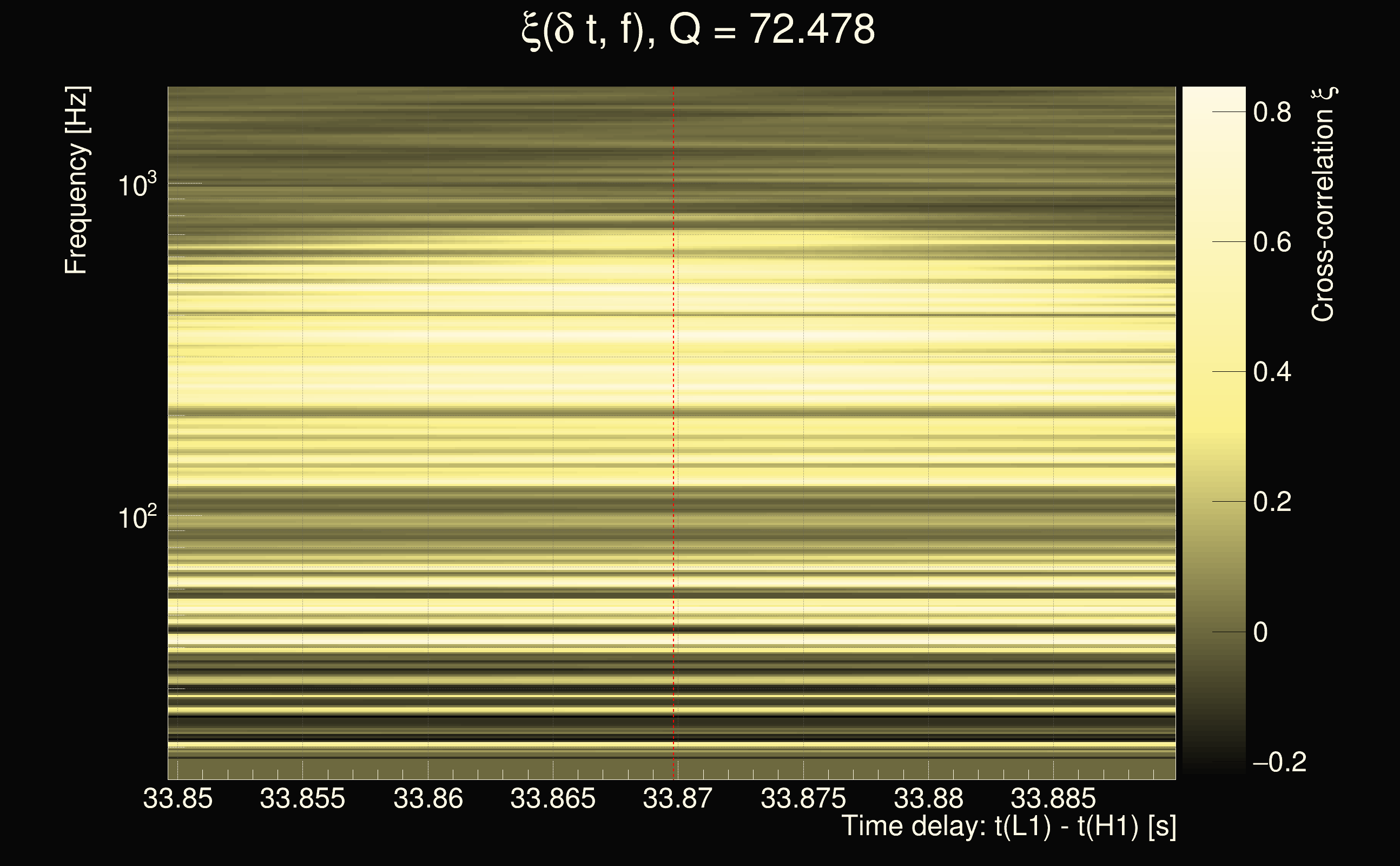Click the 33.865 x-axis tick label
This screenshot has width=1400, height=866.
[x=553, y=798]
